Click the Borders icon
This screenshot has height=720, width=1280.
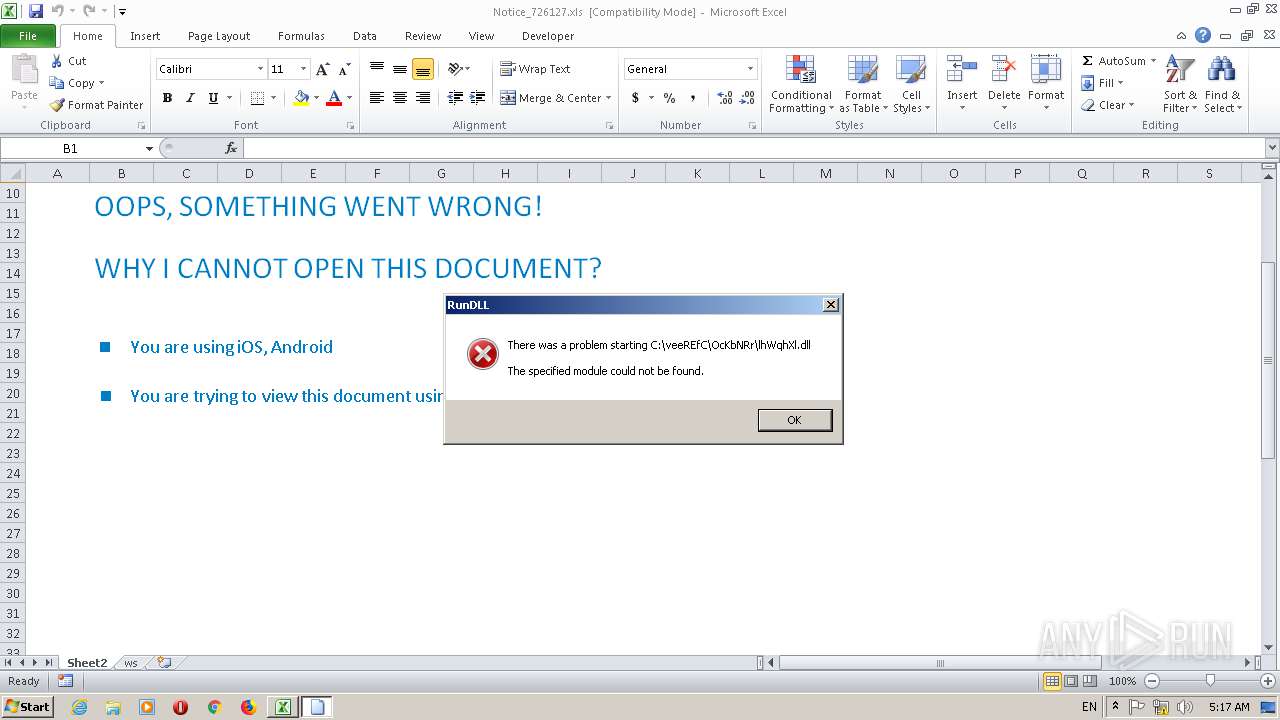point(257,98)
